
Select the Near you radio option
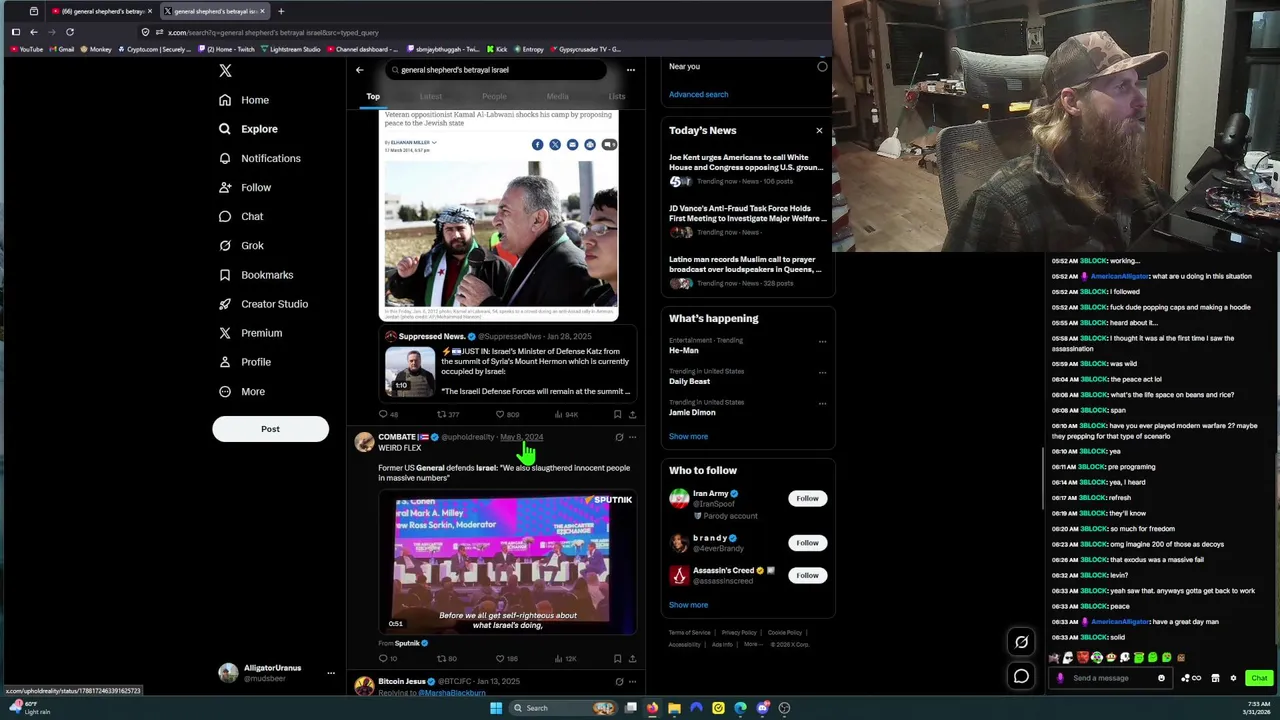(822, 67)
